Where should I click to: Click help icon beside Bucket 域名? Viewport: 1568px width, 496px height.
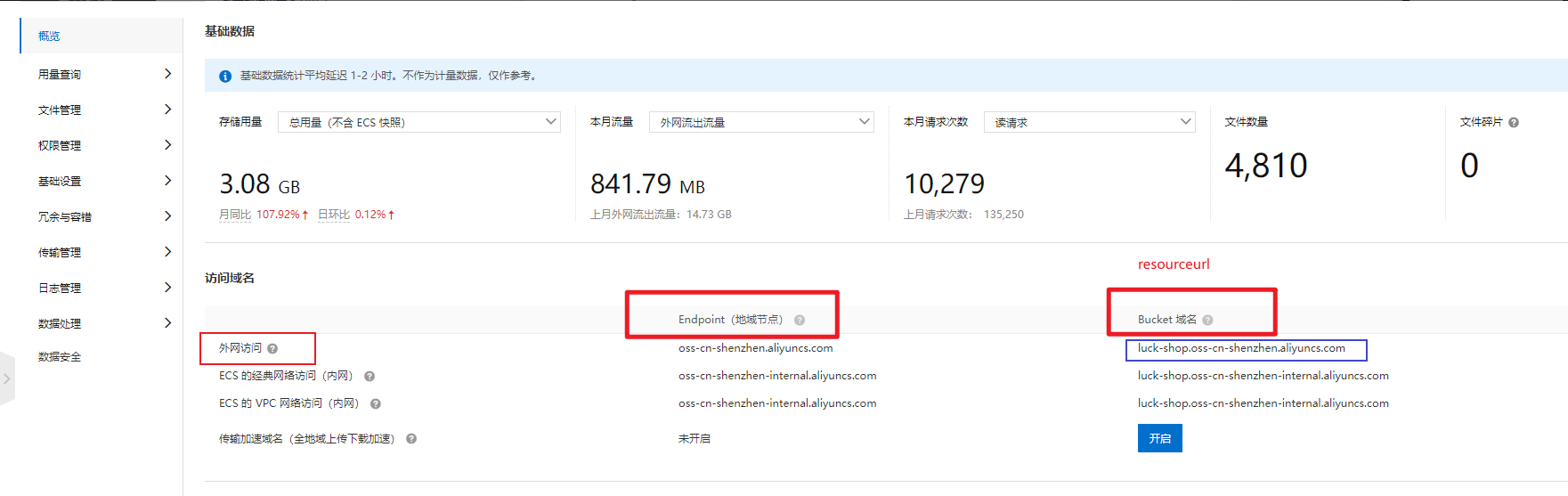(x=1207, y=321)
